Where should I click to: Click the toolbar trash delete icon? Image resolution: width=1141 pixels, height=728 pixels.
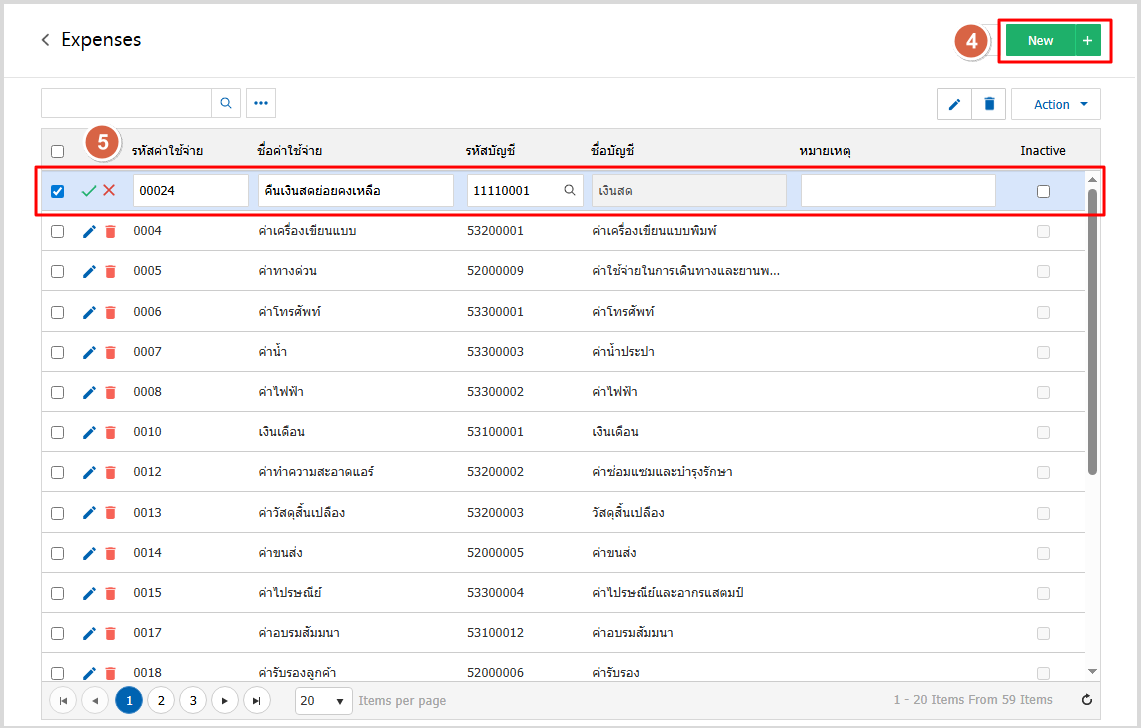pos(989,104)
